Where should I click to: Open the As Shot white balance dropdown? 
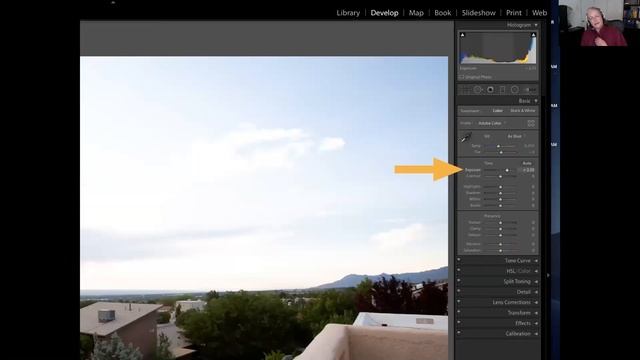click(516, 136)
